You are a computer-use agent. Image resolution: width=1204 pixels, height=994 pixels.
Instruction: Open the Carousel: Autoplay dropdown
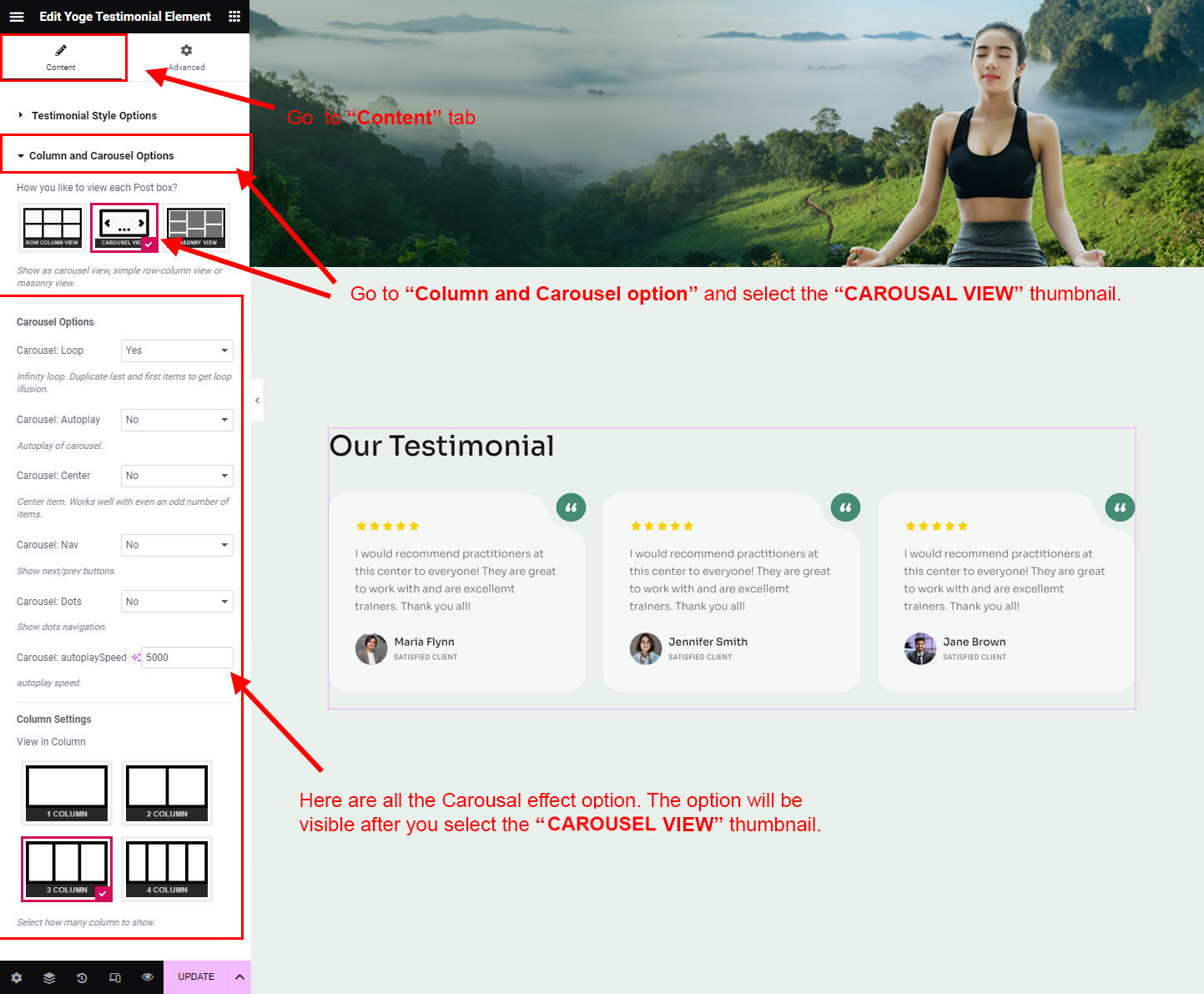(x=177, y=420)
